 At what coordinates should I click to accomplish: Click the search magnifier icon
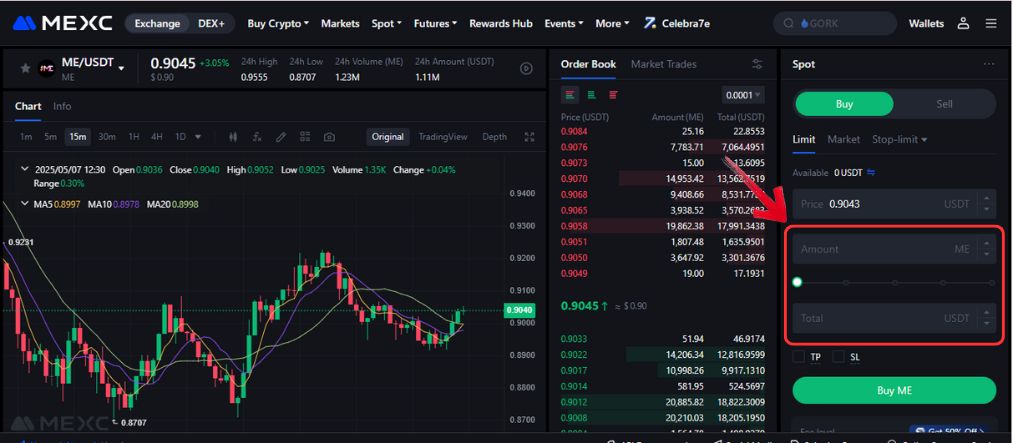click(788, 23)
